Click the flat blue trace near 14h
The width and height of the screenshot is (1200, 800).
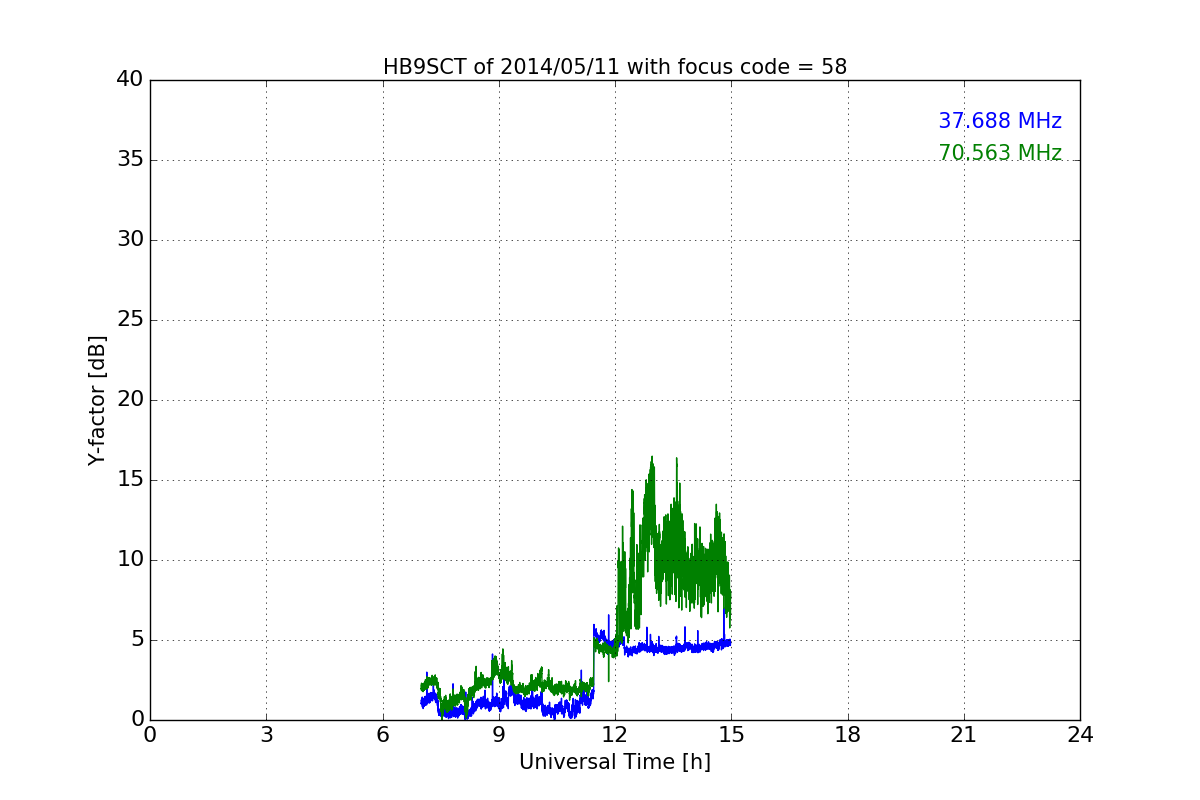pyautogui.click(x=692, y=648)
